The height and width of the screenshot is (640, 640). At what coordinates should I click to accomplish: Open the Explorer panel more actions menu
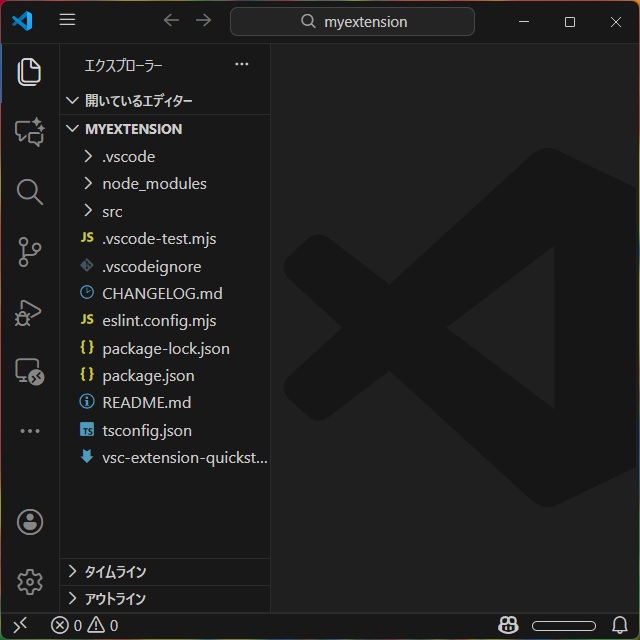(241, 65)
